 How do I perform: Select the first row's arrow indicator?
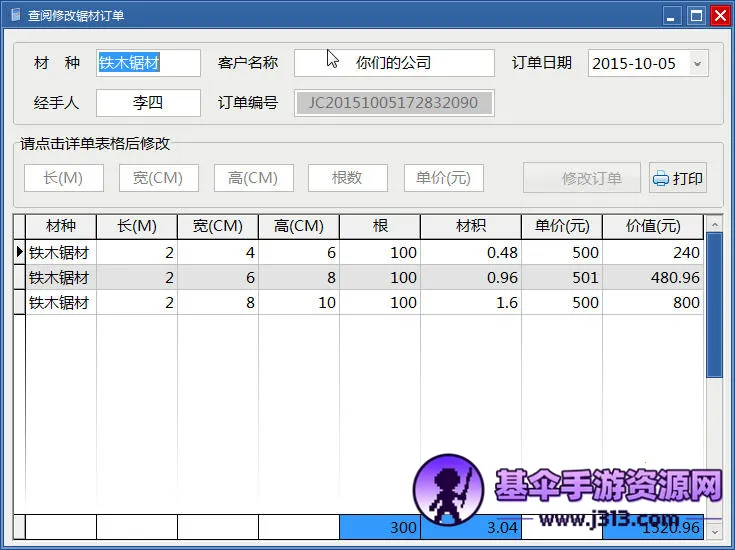coord(19,253)
